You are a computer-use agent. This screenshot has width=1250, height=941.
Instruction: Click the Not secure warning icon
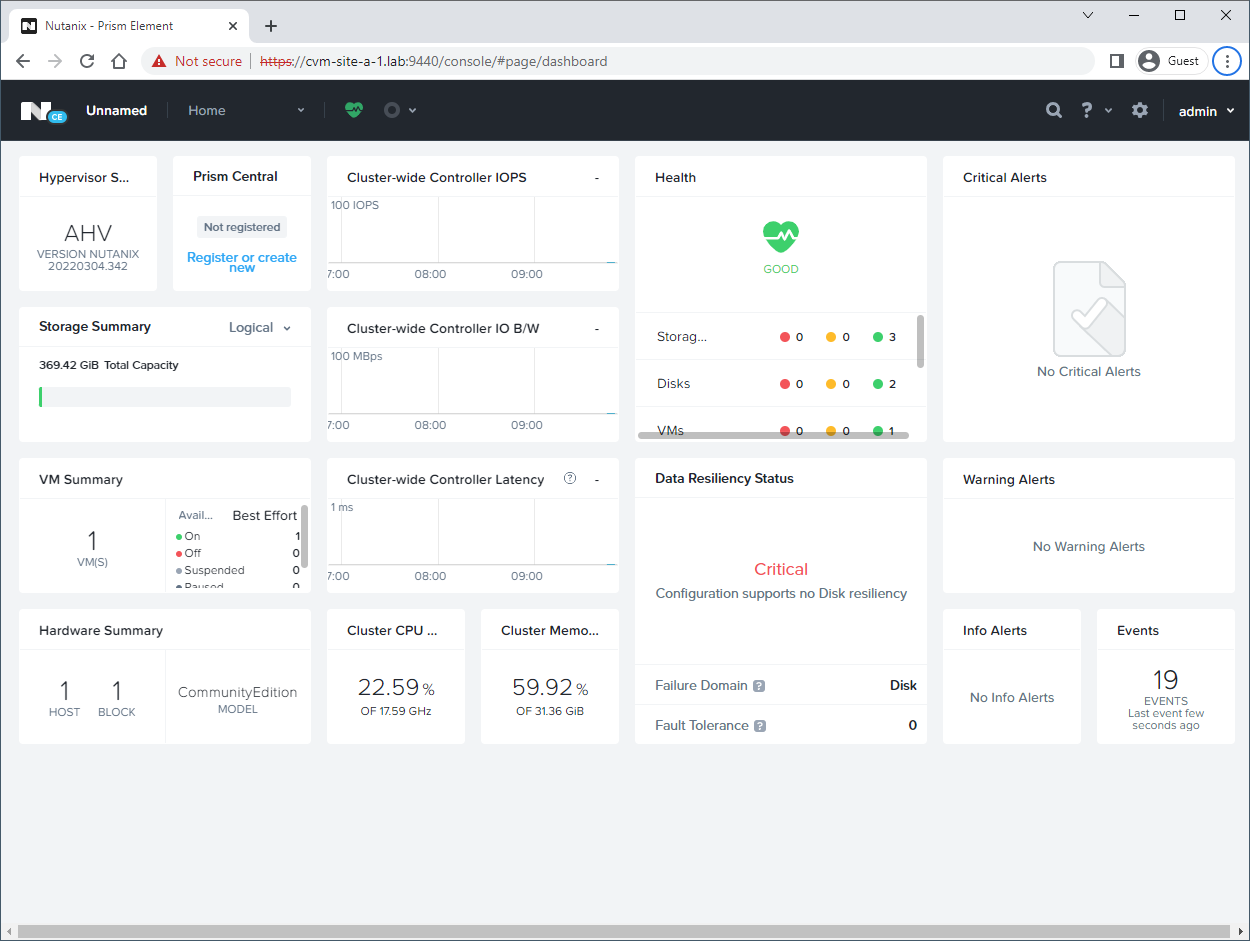(159, 61)
